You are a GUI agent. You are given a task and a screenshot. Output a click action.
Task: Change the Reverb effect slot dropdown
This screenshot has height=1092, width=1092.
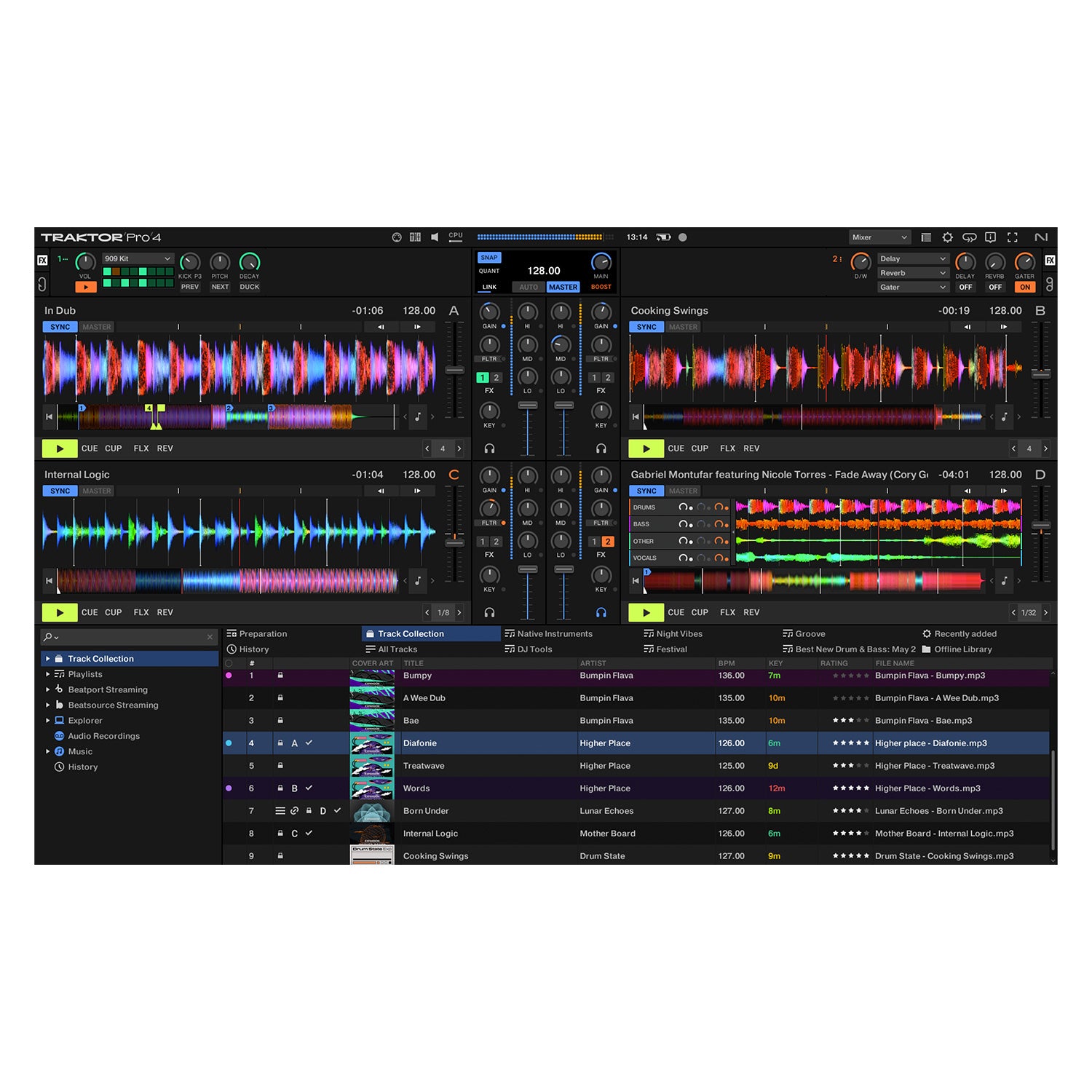[912, 272]
